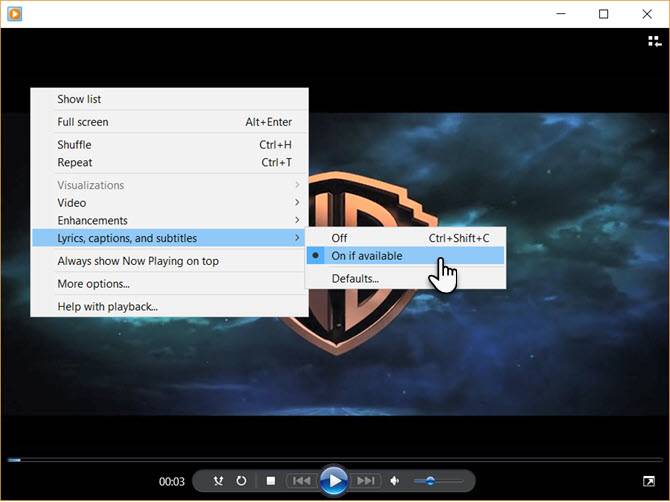670x502 pixels.
Task: Skip to the next track
Action: [x=365, y=481]
